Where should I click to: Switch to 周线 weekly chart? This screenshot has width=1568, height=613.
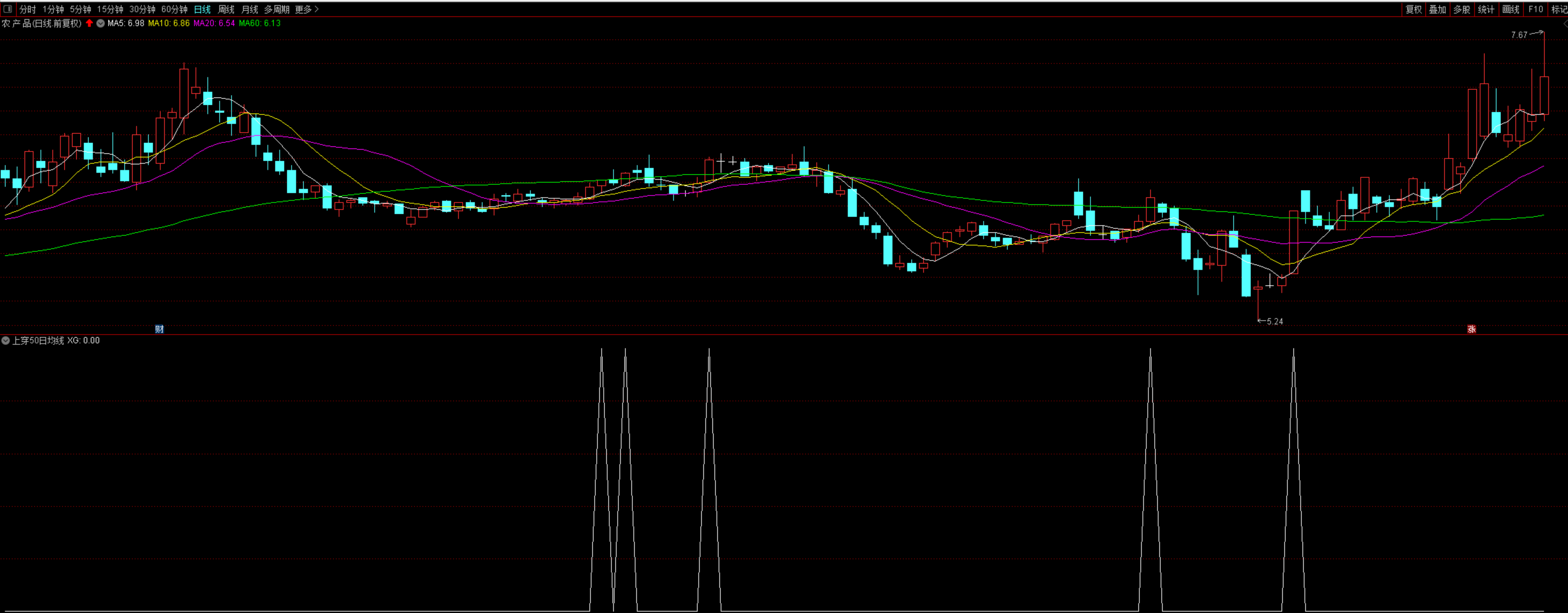[x=226, y=9]
